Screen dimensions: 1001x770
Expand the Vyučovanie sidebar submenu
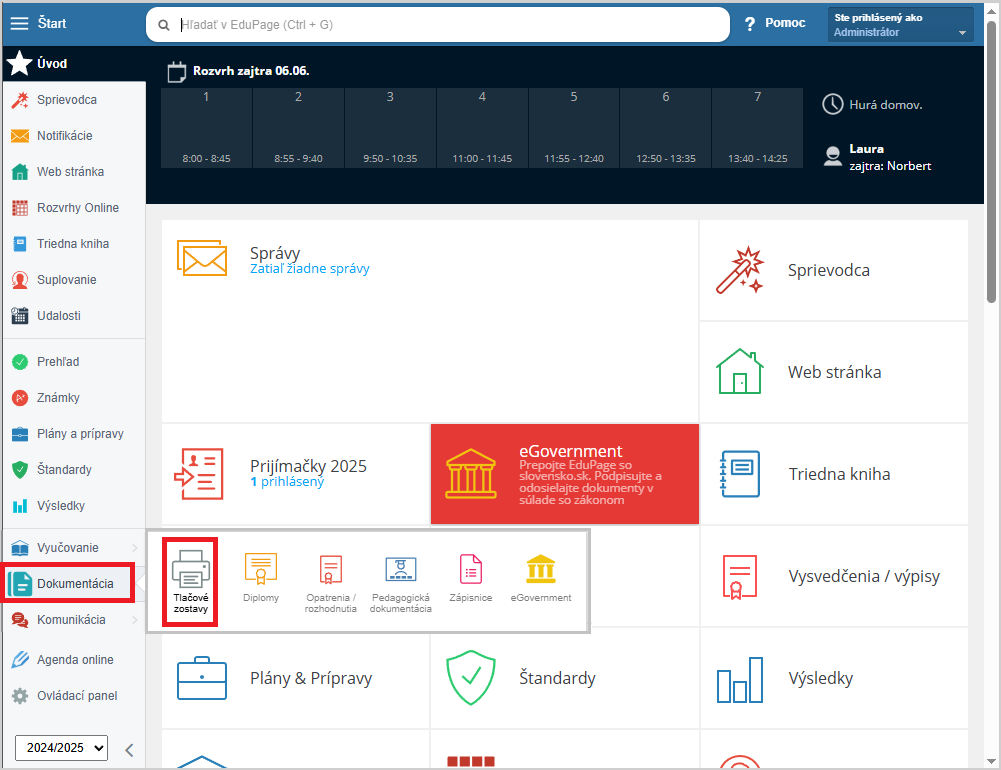pyautogui.click(x=134, y=548)
